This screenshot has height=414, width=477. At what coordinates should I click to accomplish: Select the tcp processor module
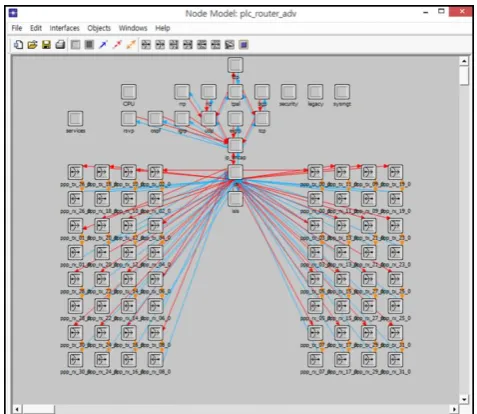click(x=262, y=118)
